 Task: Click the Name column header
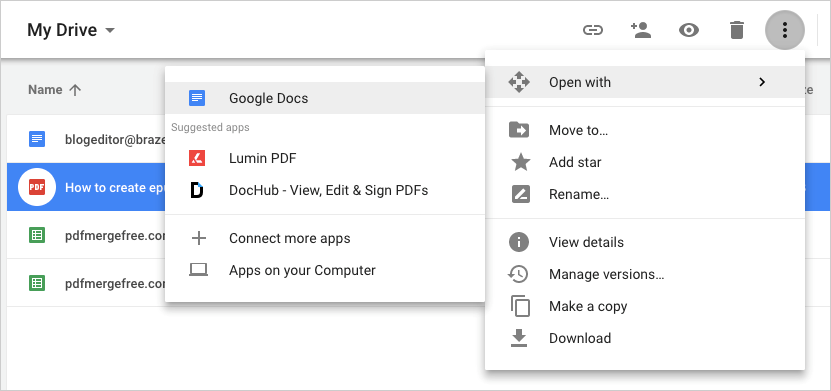45,90
